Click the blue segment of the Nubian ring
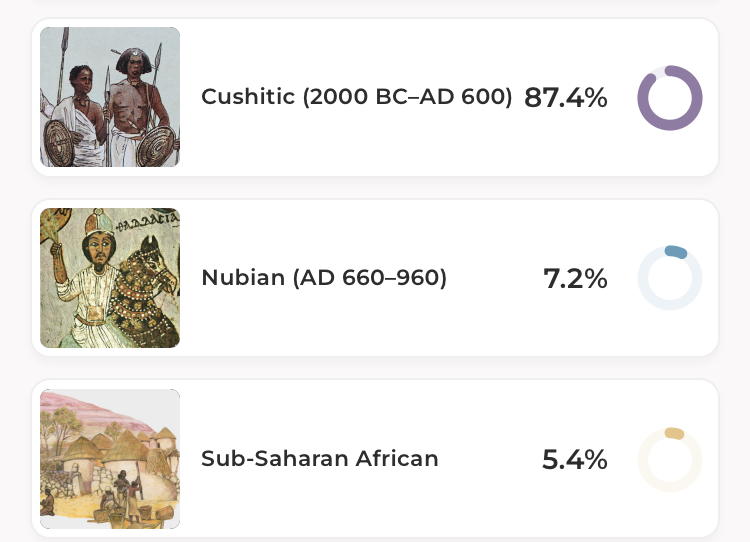Viewport: 750px width, 542px height. pyautogui.click(x=675, y=253)
